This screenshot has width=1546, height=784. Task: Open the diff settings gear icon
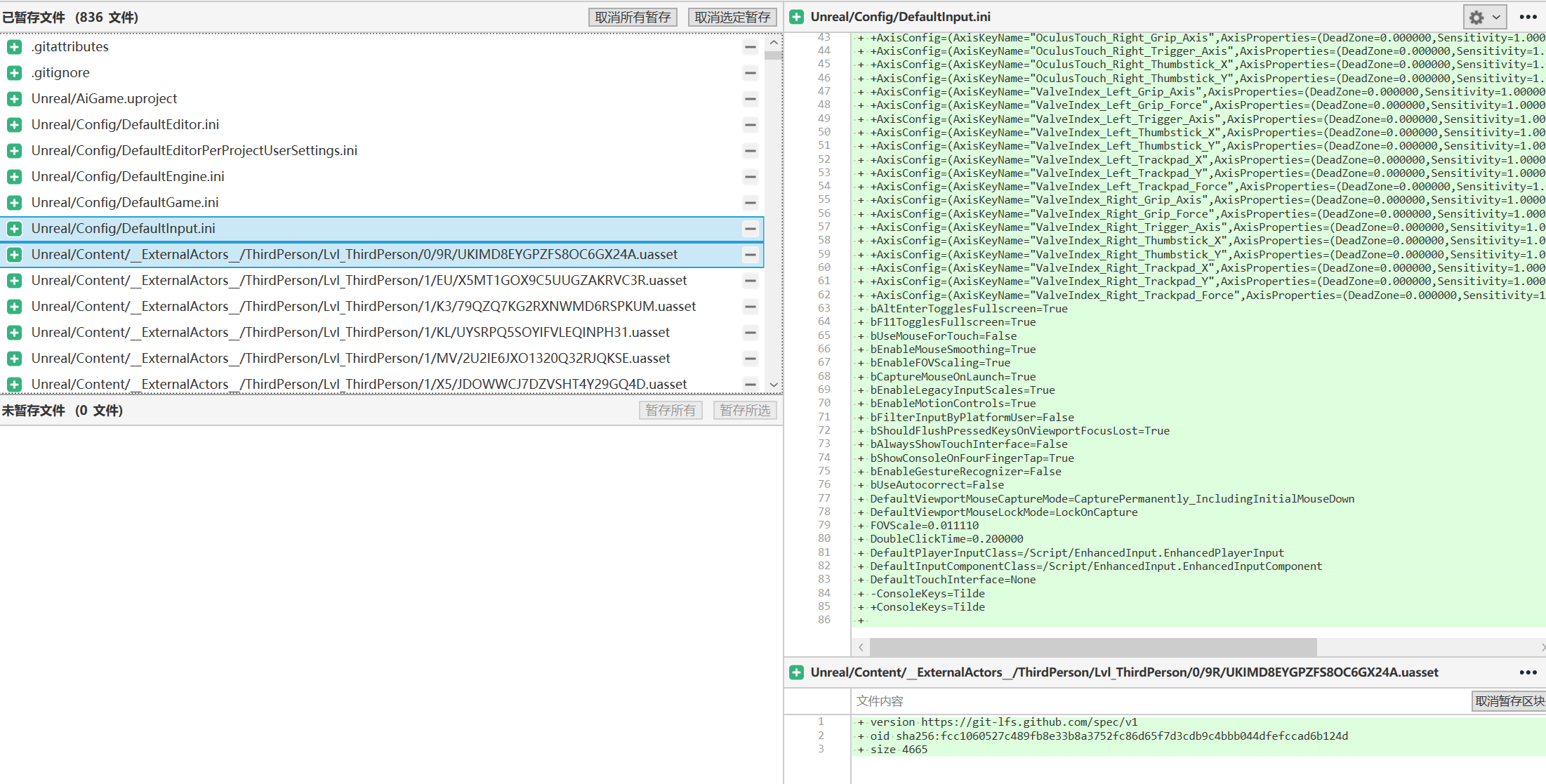coord(1476,18)
